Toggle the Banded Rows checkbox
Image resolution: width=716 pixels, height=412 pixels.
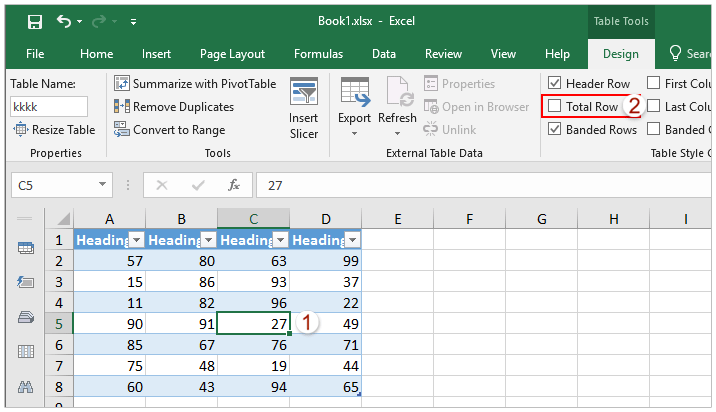click(x=555, y=129)
